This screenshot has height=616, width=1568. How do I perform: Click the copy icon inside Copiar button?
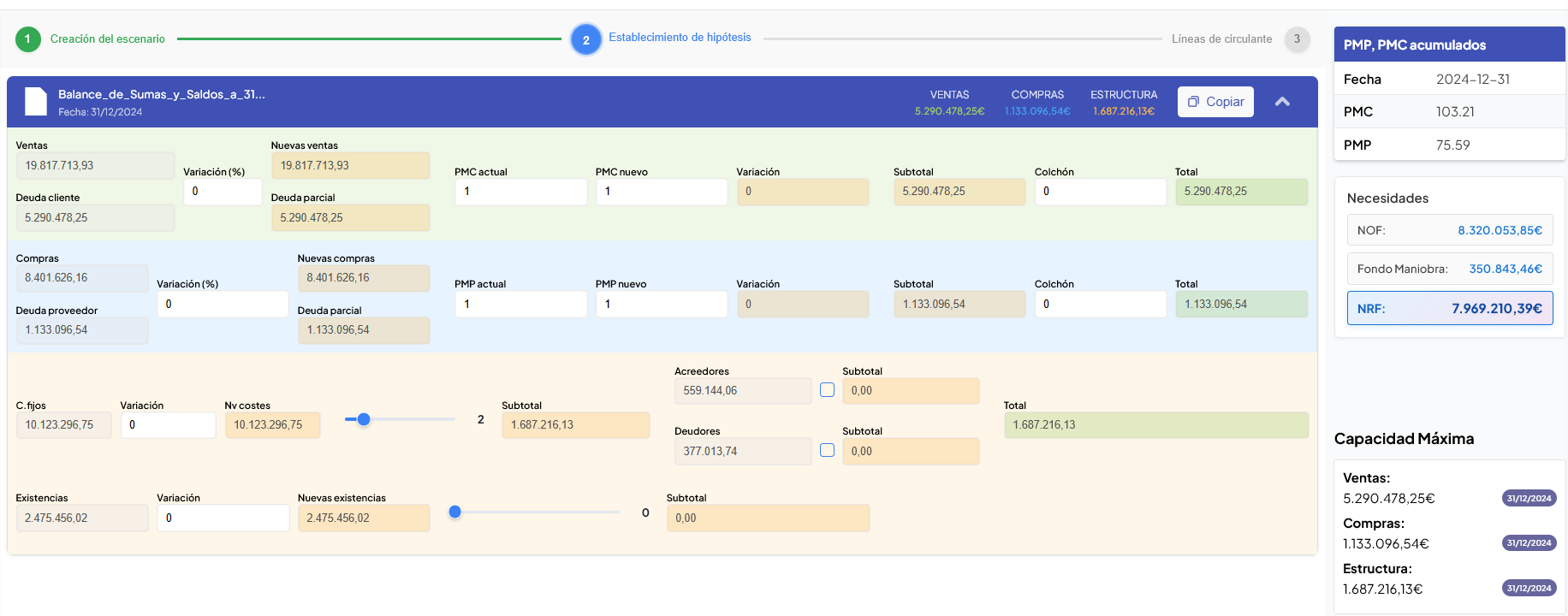(x=1193, y=102)
